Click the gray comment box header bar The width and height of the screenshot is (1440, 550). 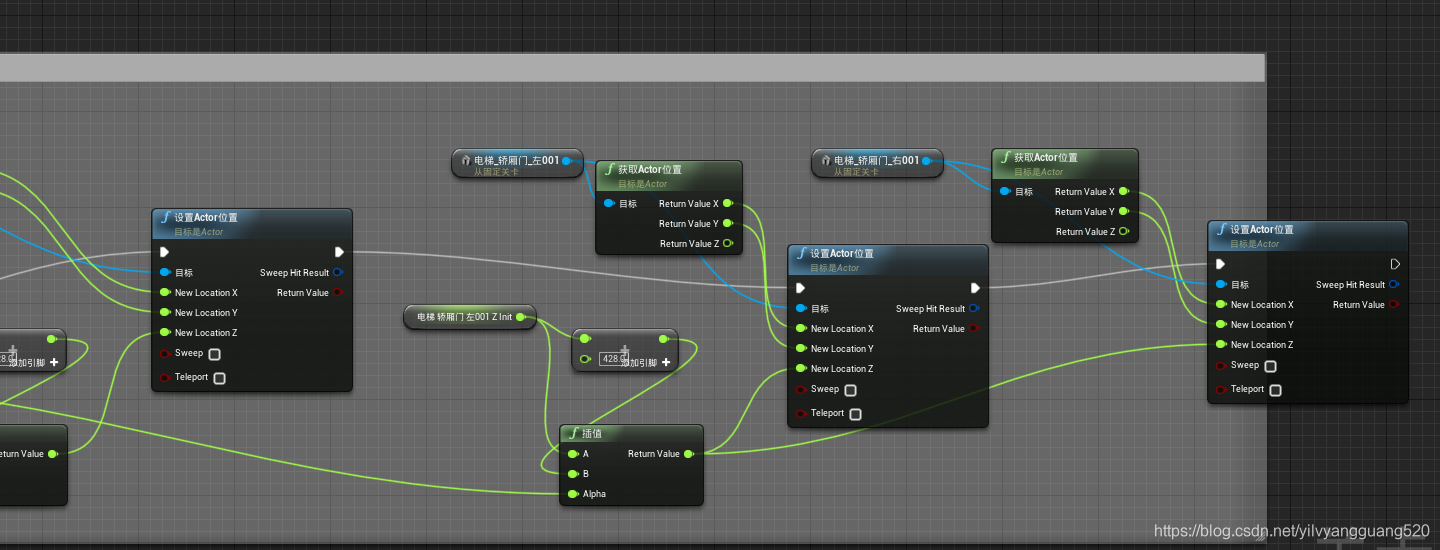coord(632,68)
